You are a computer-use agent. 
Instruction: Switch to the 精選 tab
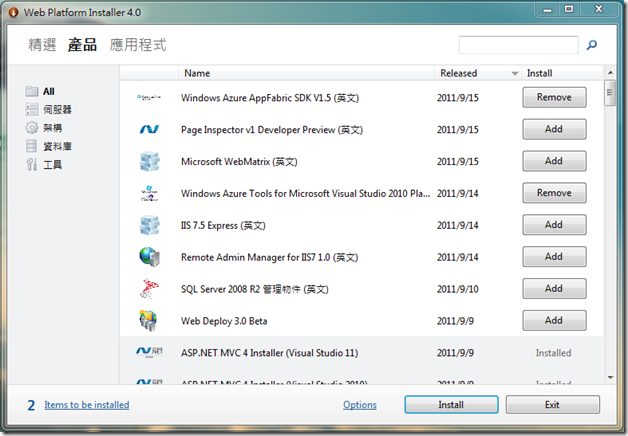(42, 45)
